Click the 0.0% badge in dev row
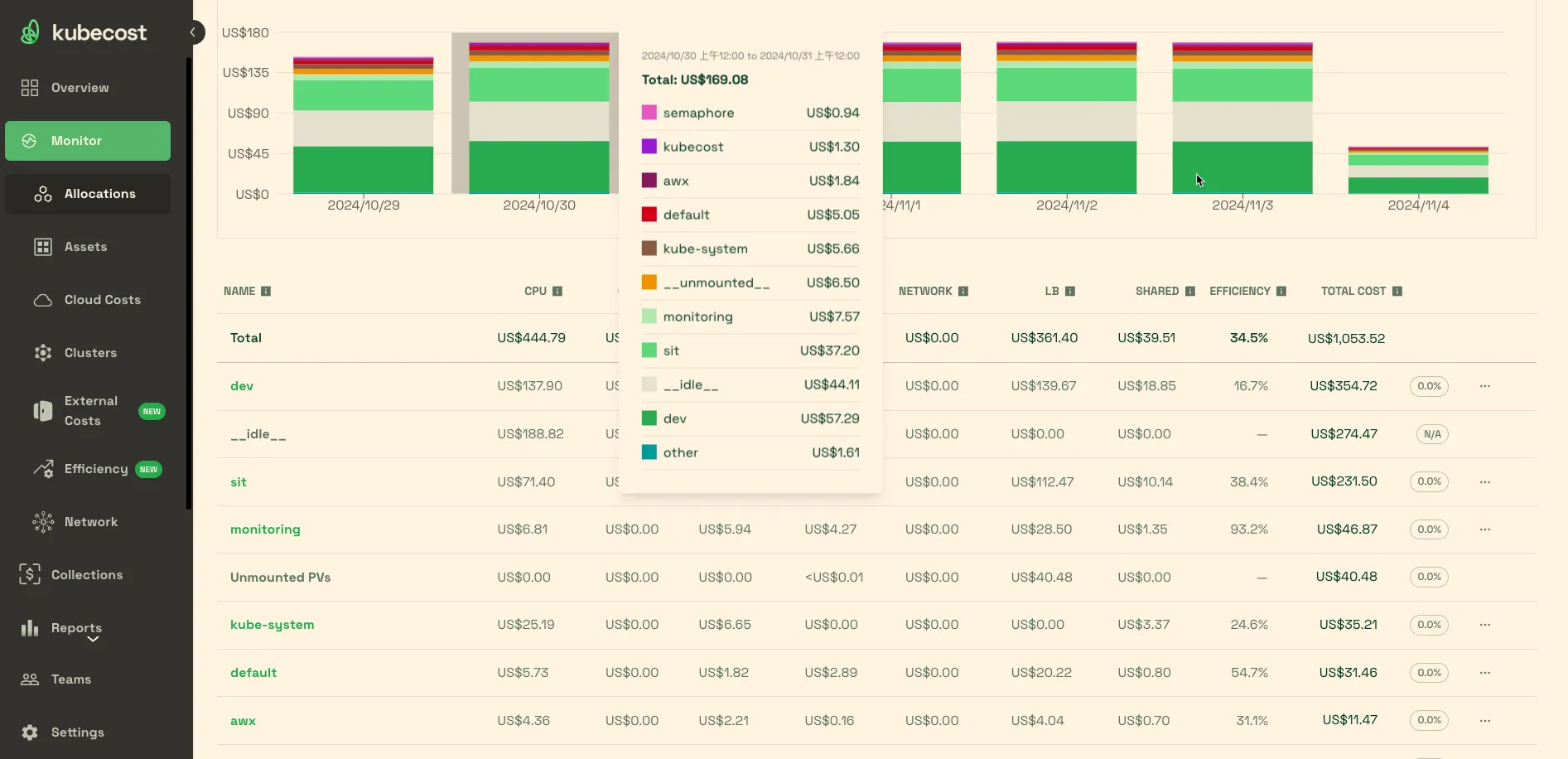The height and width of the screenshot is (759, 1568). (1429, 386)
